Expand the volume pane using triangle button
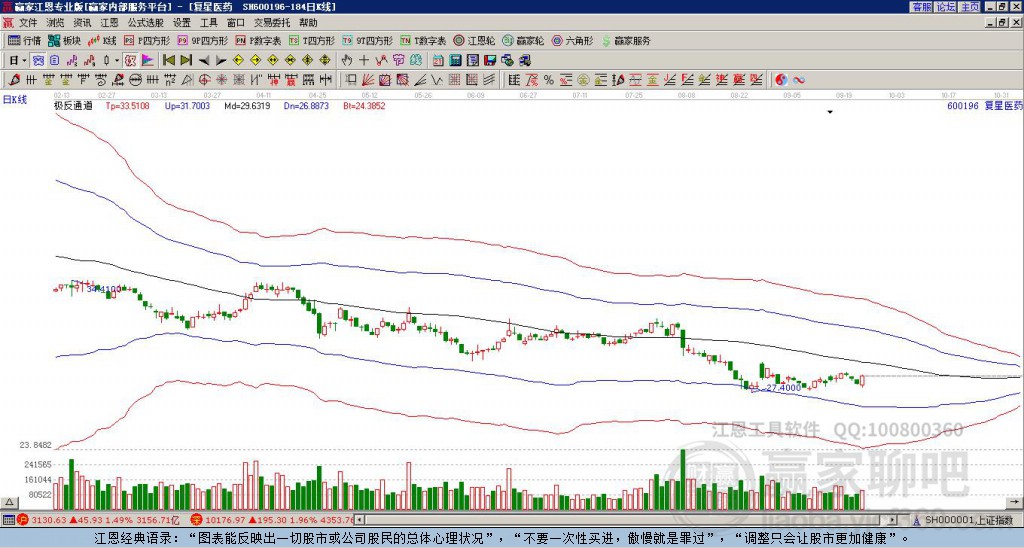The height and width of the screenshot is (548, 1024). (8, 502)
